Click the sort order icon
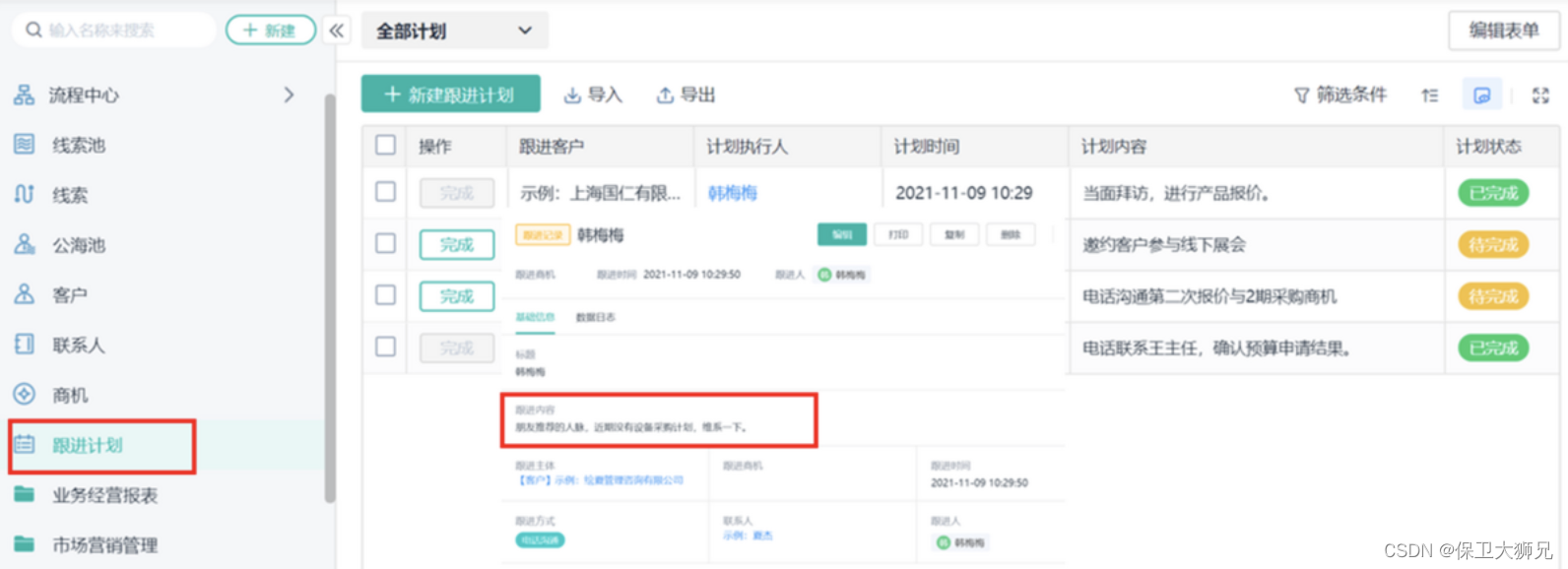 1429,95
